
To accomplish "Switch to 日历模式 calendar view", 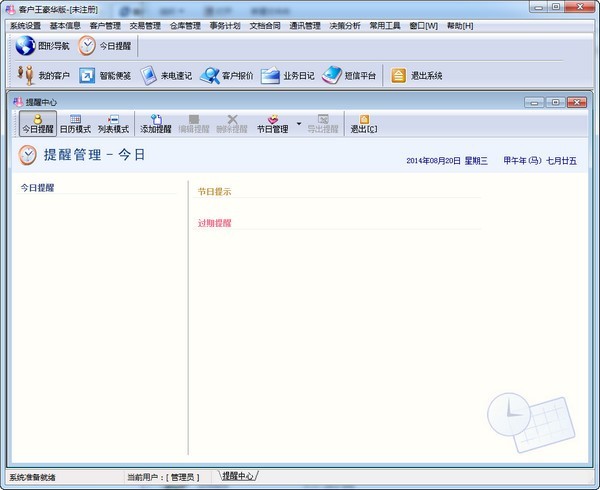I will tap(76, 124).
